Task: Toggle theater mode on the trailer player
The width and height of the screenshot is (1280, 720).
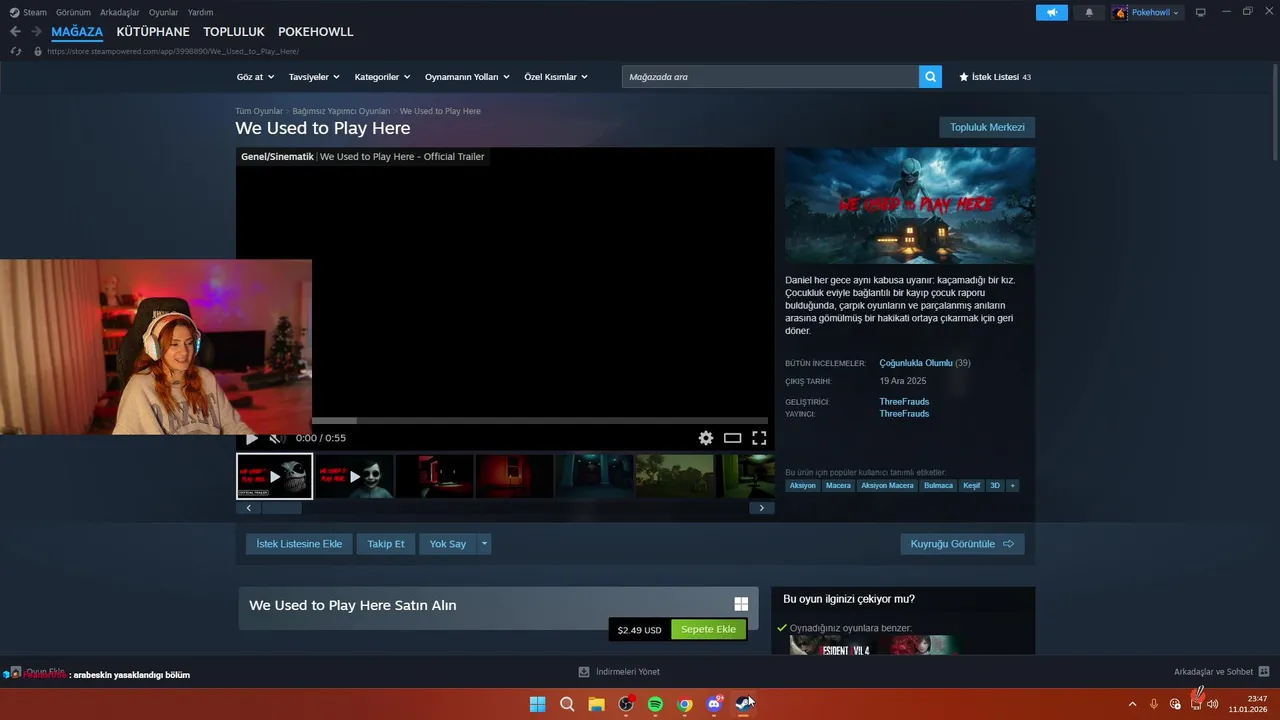Action: [732, 438]
